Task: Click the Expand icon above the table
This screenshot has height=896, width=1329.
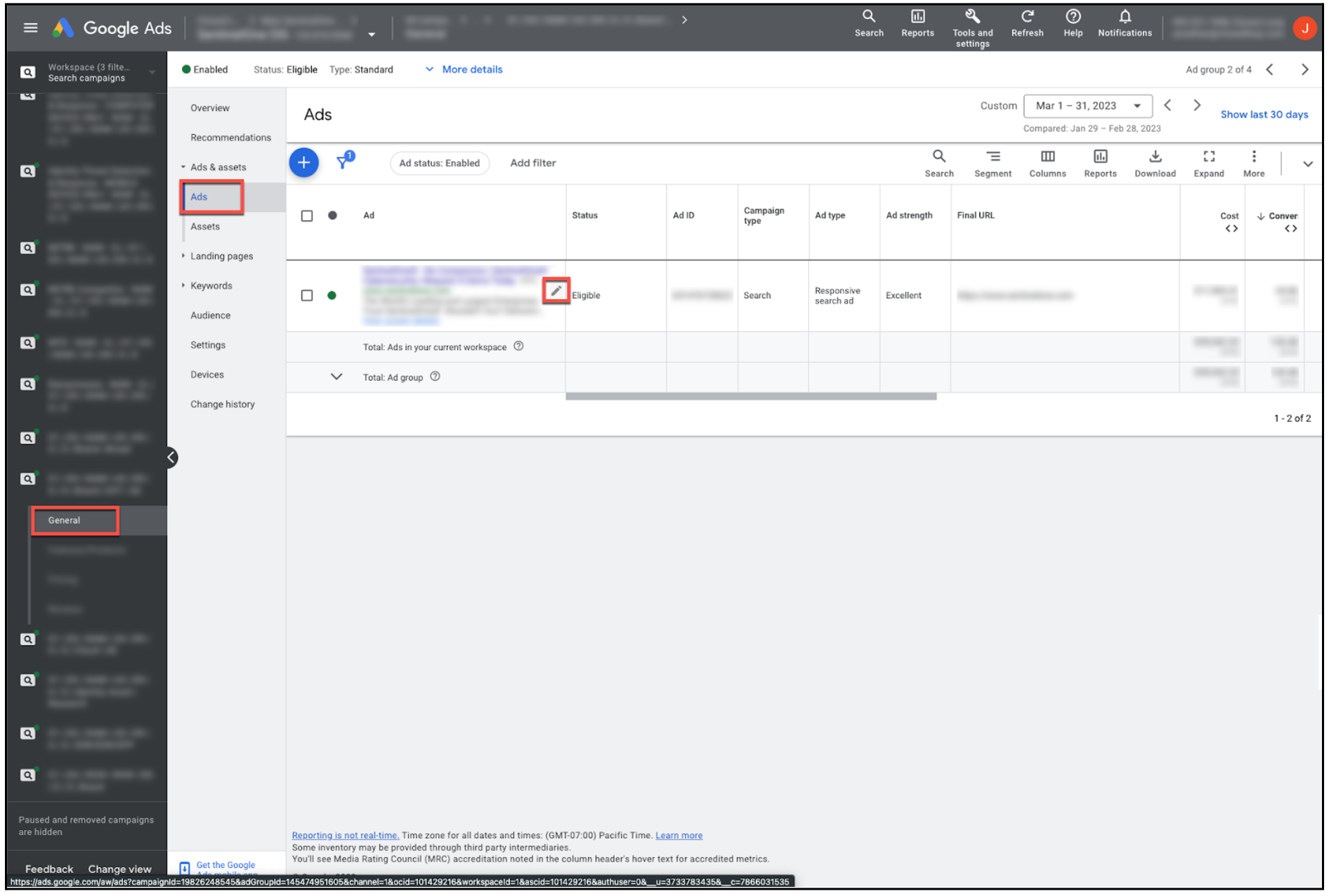Action: (1208, 160)
